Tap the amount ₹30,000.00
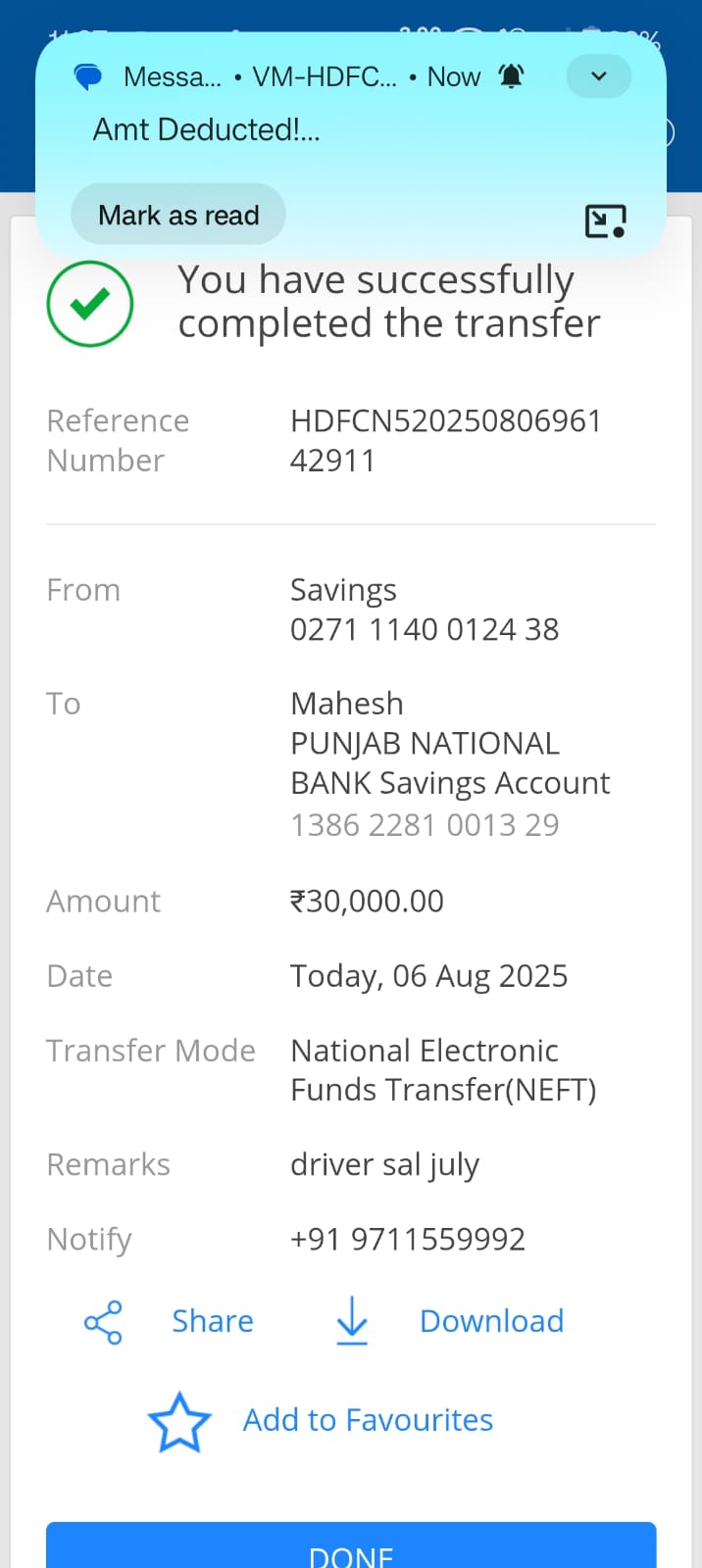 pos(367,902)
